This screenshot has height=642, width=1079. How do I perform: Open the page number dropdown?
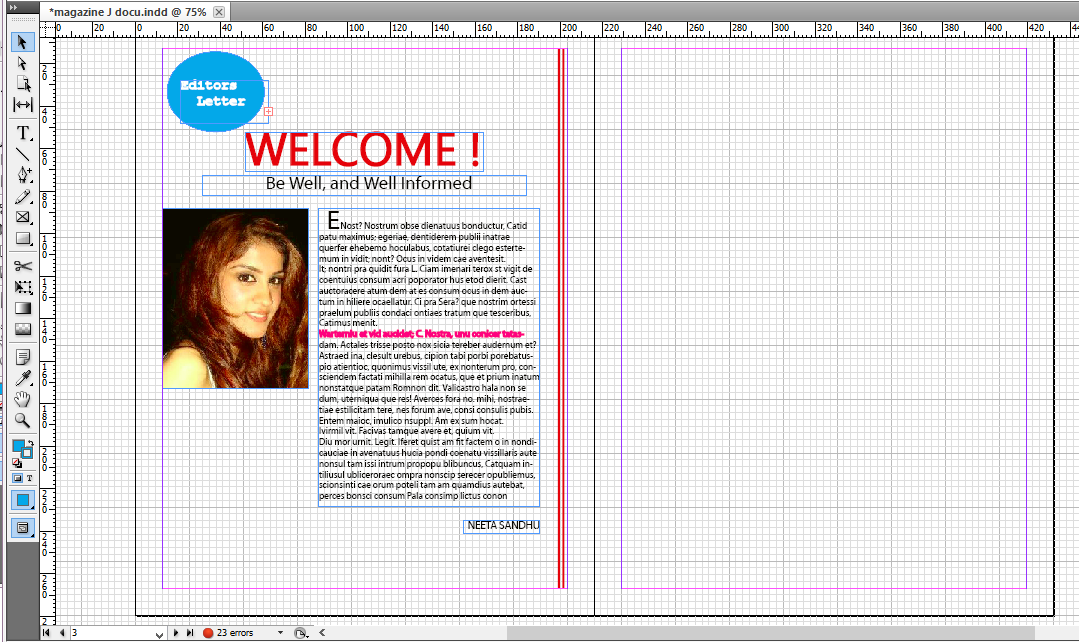click(160, 634)
